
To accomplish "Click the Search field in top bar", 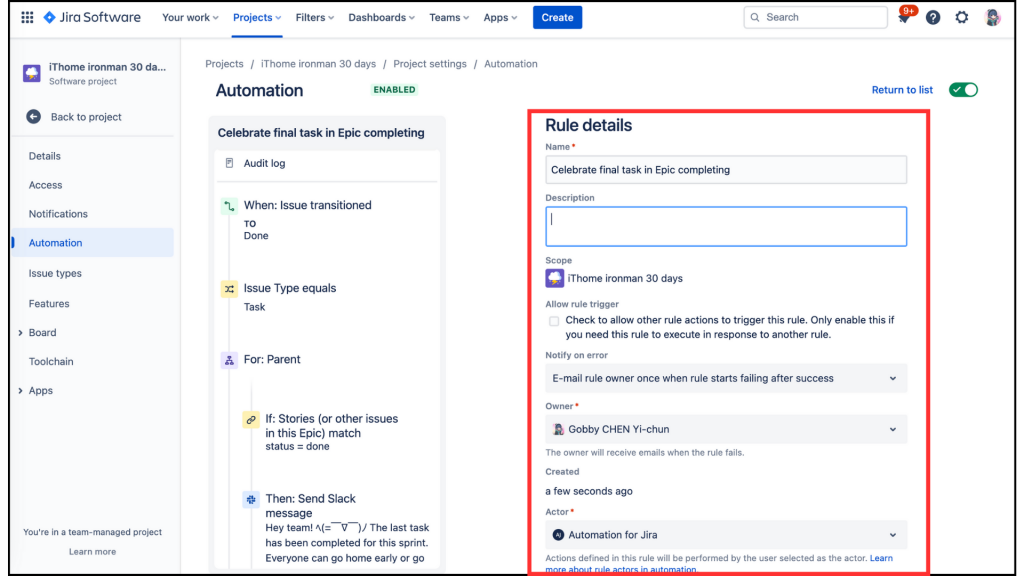I will [815, 18].
